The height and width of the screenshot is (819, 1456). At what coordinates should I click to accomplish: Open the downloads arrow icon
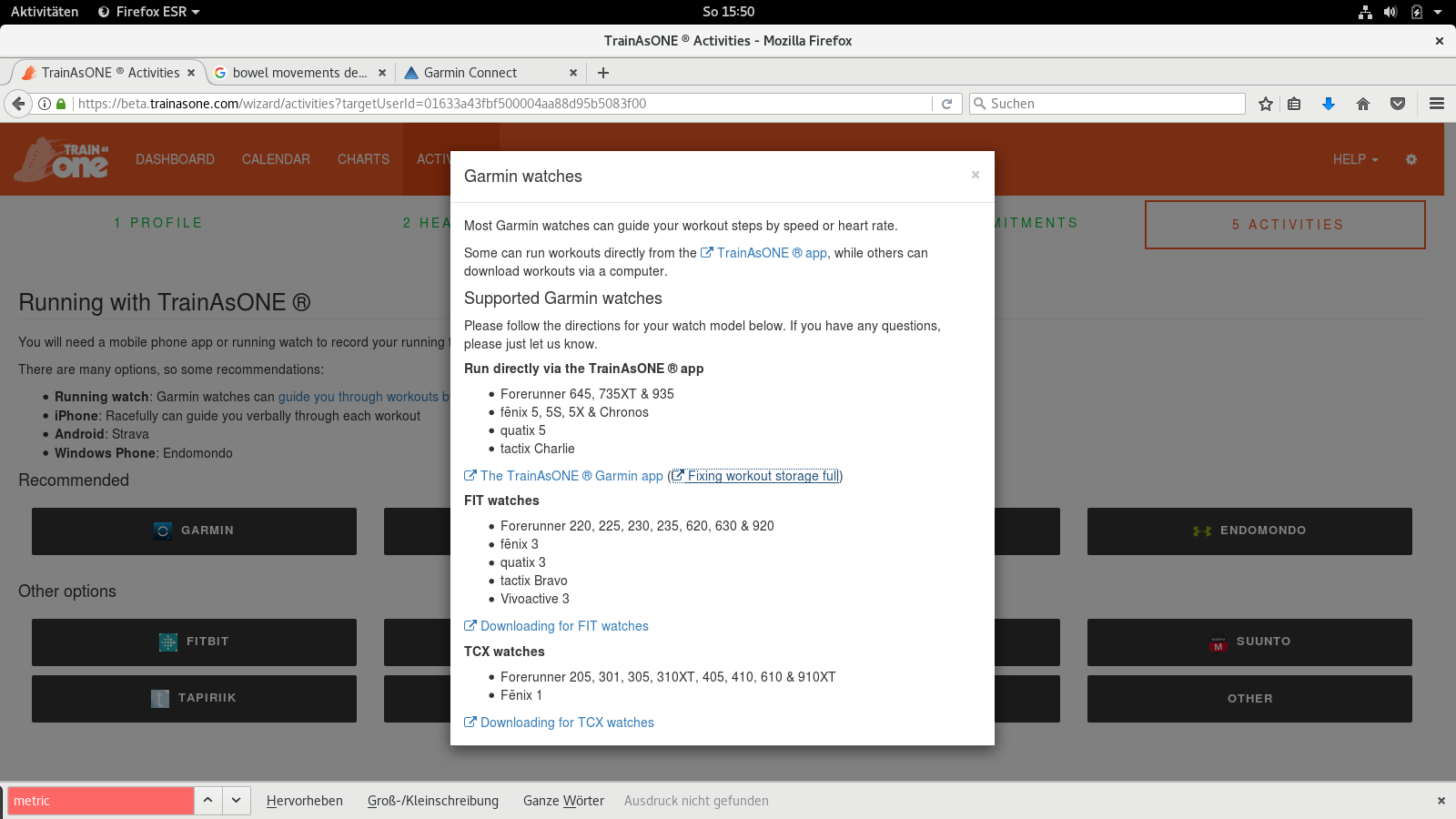[x=1329, y=104]
